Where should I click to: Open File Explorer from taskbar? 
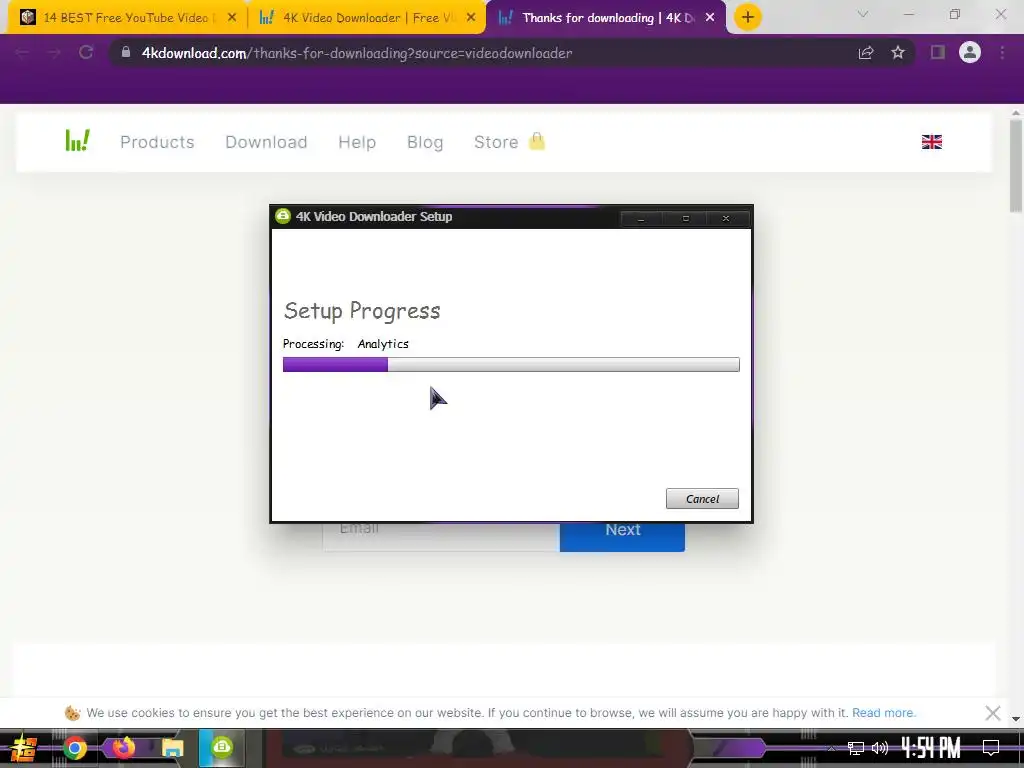[172, 748]
